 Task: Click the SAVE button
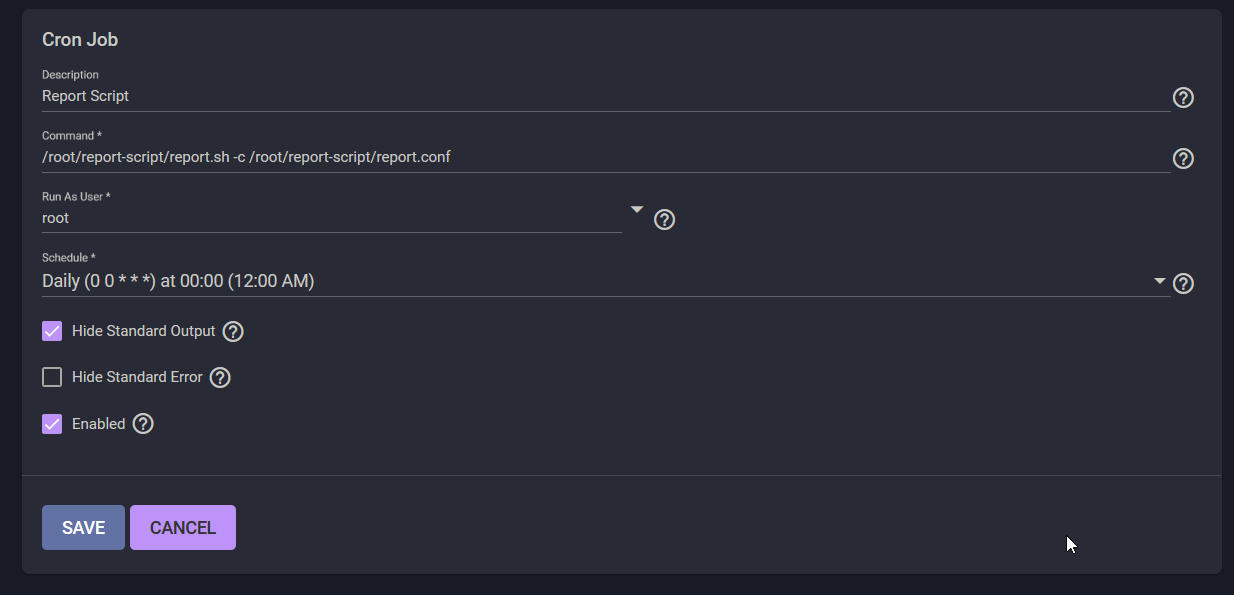(x=83, y=527)
